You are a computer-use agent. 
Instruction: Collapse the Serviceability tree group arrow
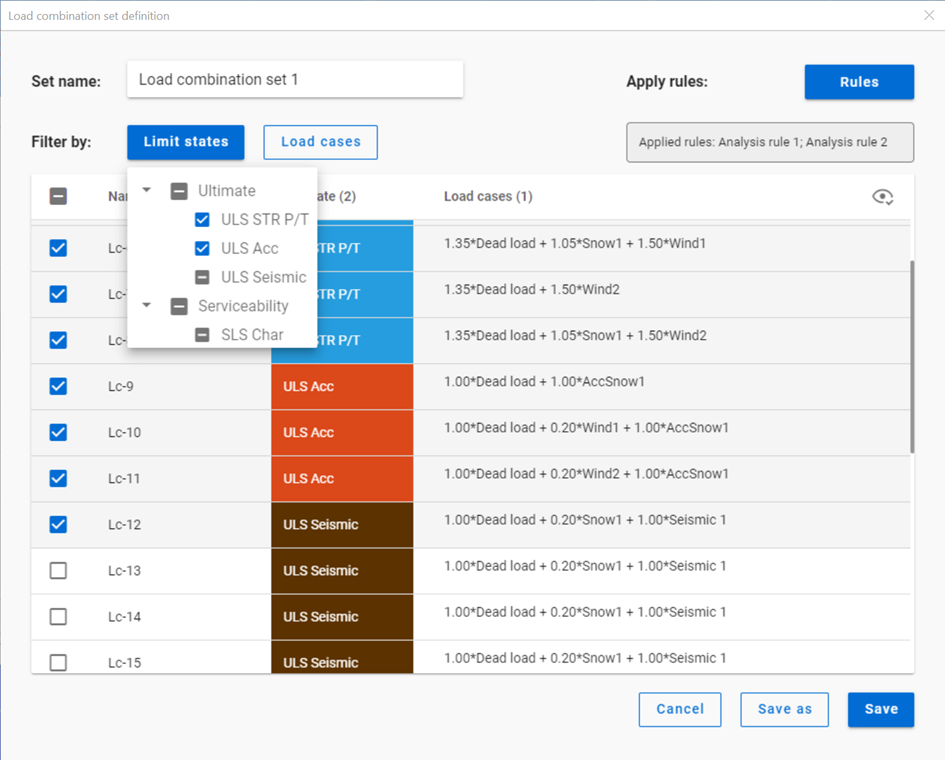pos(146,305)
